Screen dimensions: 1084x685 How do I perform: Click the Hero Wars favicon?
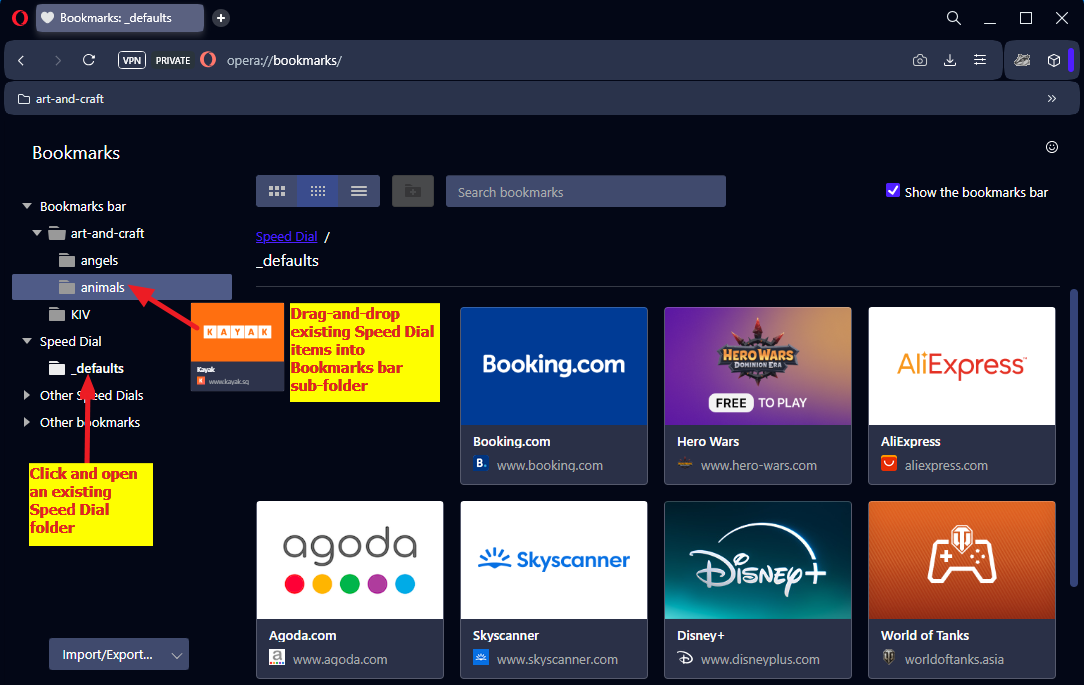[685, 463]
